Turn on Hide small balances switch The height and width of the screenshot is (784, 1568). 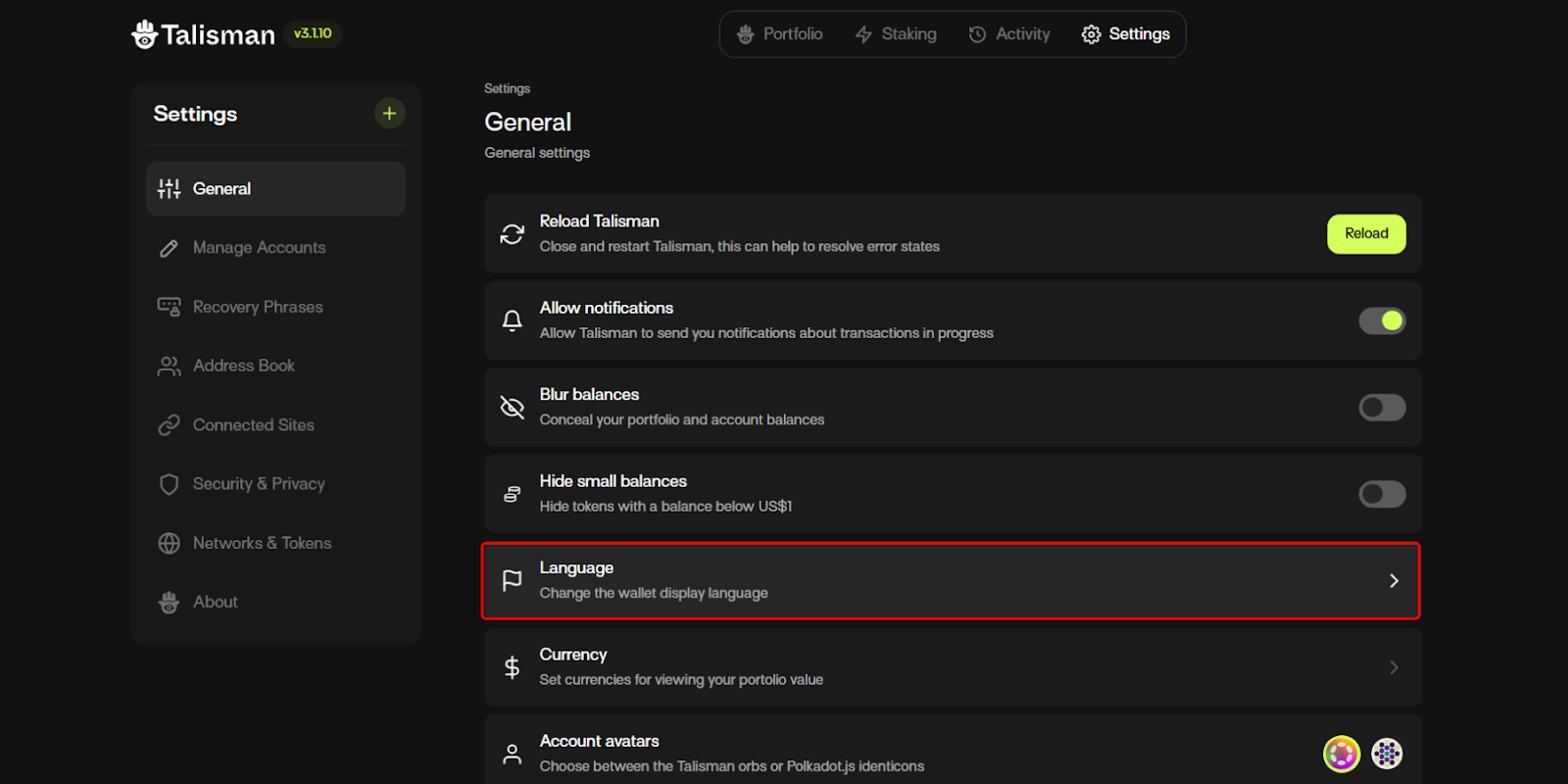pyautogui.click(x=1382, y=494)
